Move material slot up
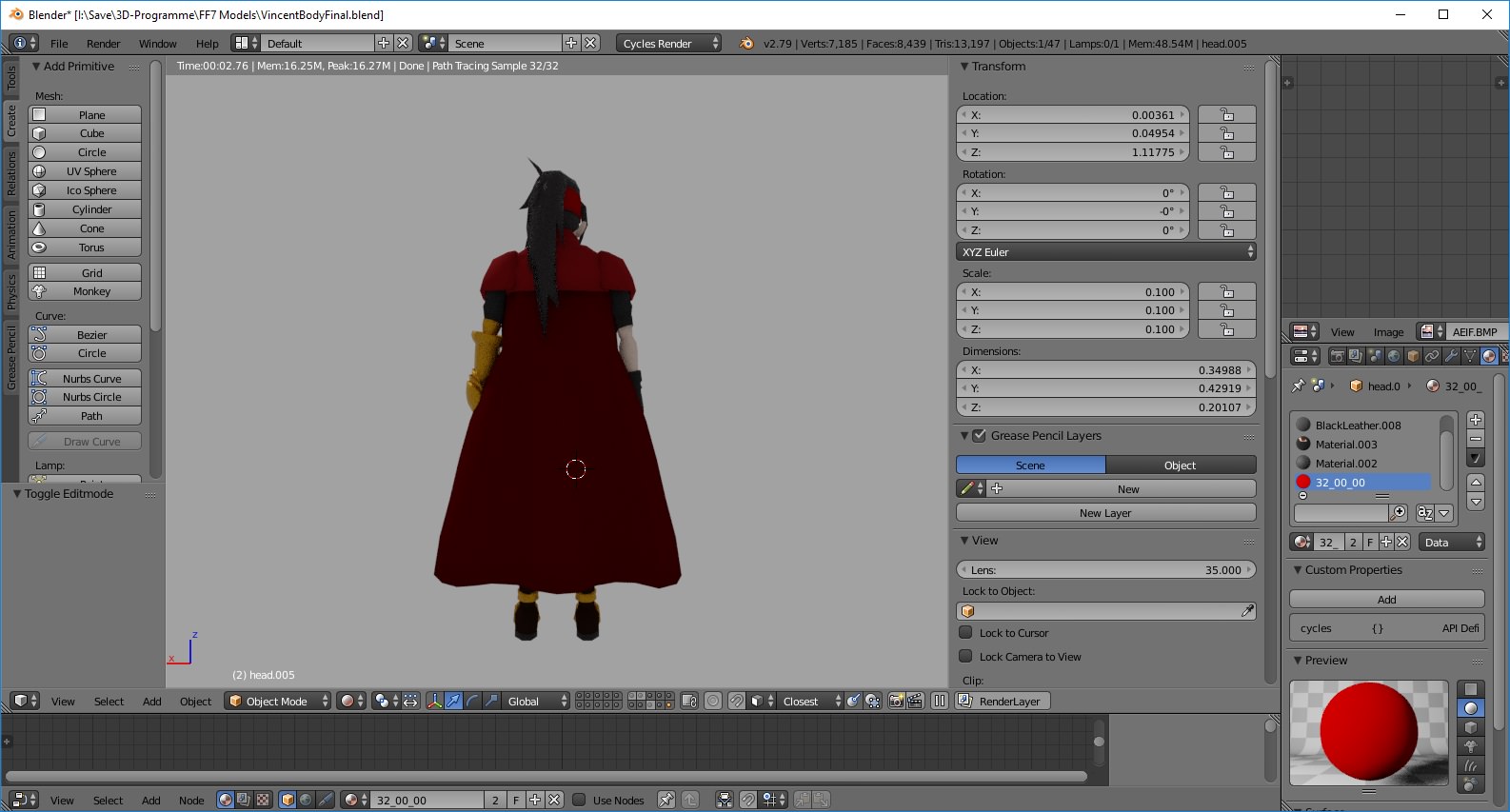This screenshot has height=812, width=1510. (1476, 483)
